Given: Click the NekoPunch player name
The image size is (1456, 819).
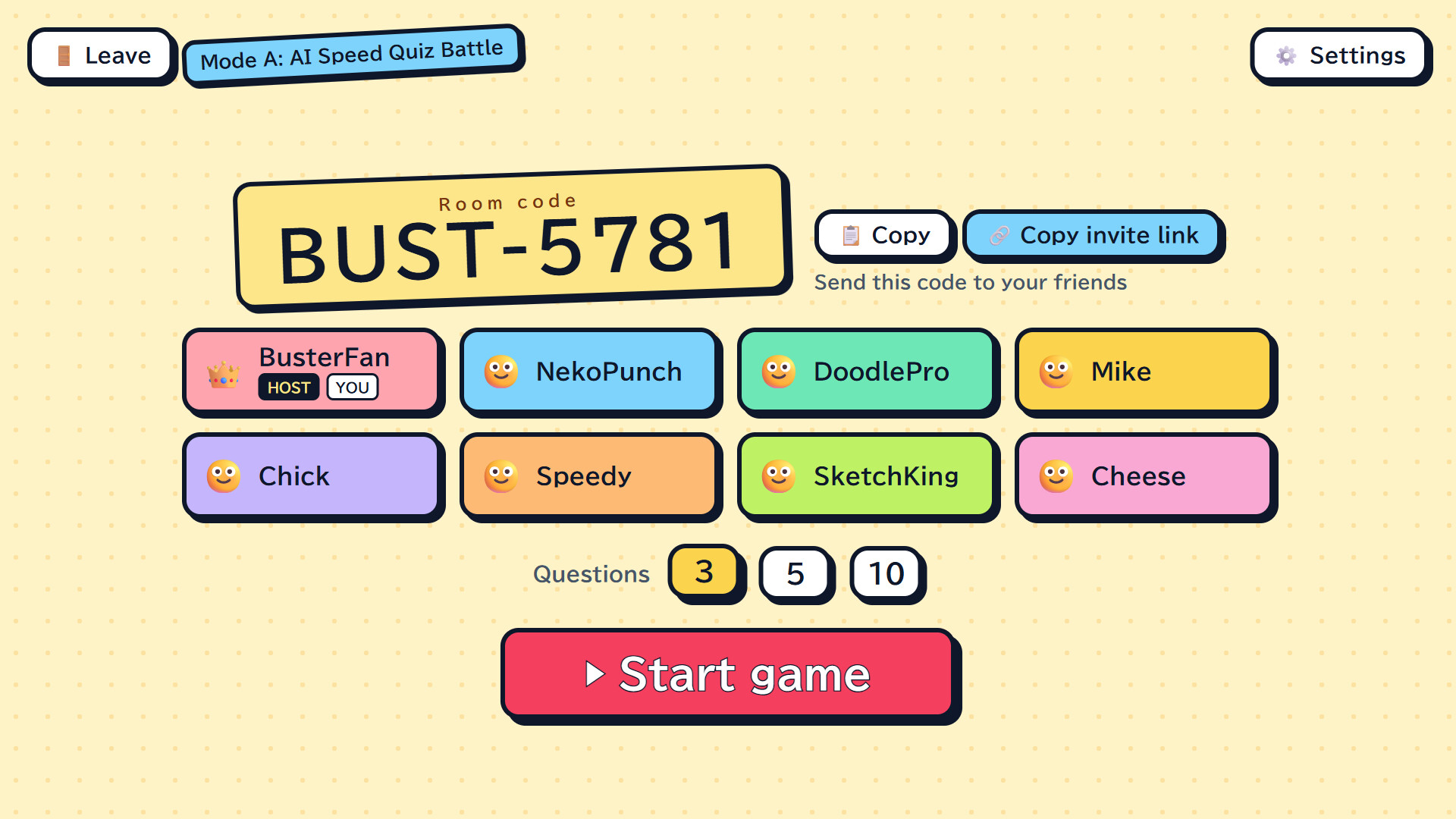Looking at the screenshot, I should 609,372.
